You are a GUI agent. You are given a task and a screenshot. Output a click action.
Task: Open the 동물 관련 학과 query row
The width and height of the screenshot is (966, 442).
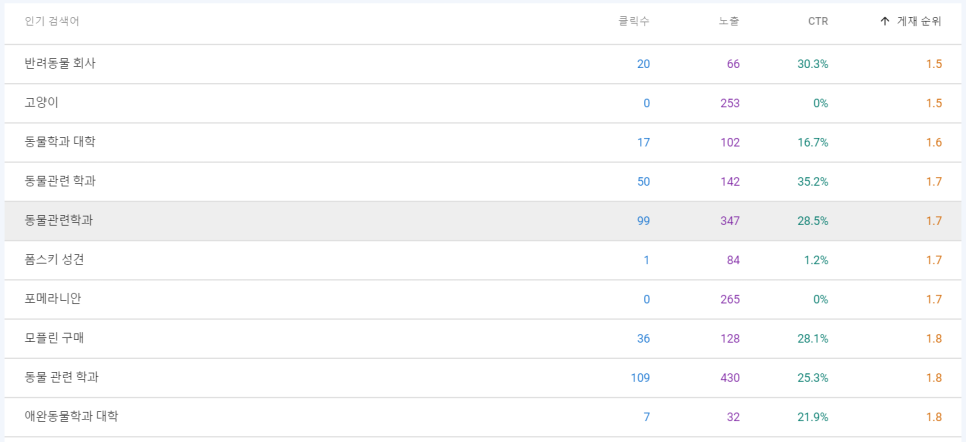pos(483,378)
